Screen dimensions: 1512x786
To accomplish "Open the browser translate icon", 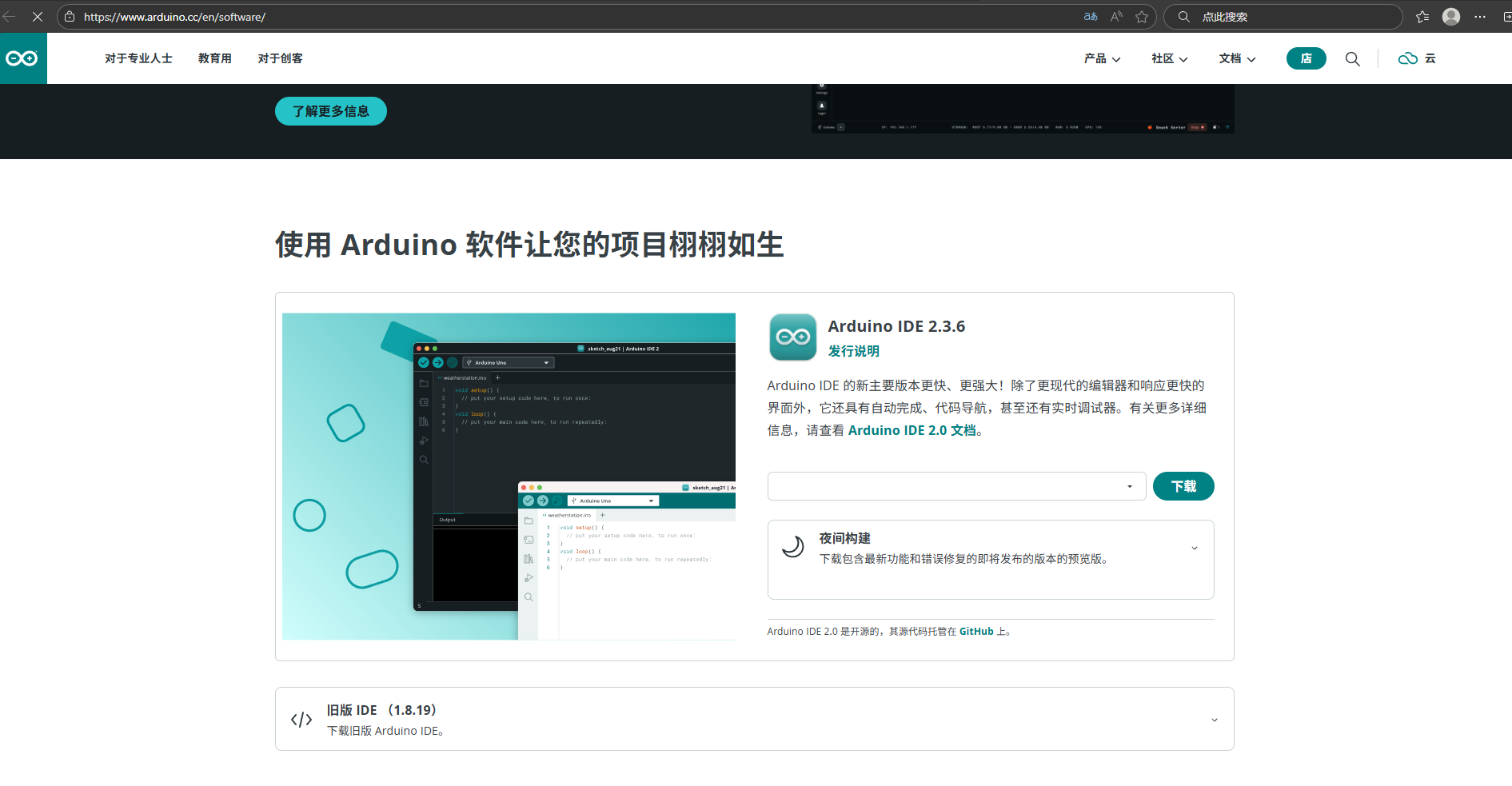I will 1091,17.
